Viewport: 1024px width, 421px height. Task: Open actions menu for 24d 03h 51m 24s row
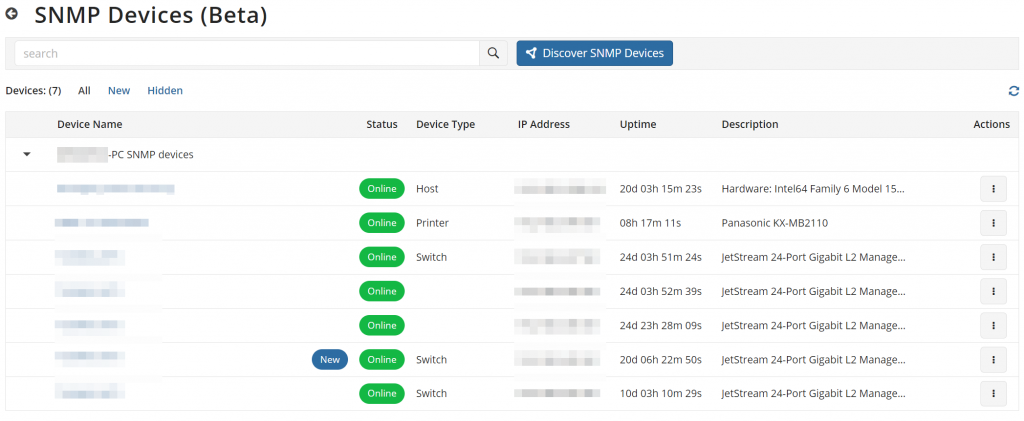click(993, 257)
